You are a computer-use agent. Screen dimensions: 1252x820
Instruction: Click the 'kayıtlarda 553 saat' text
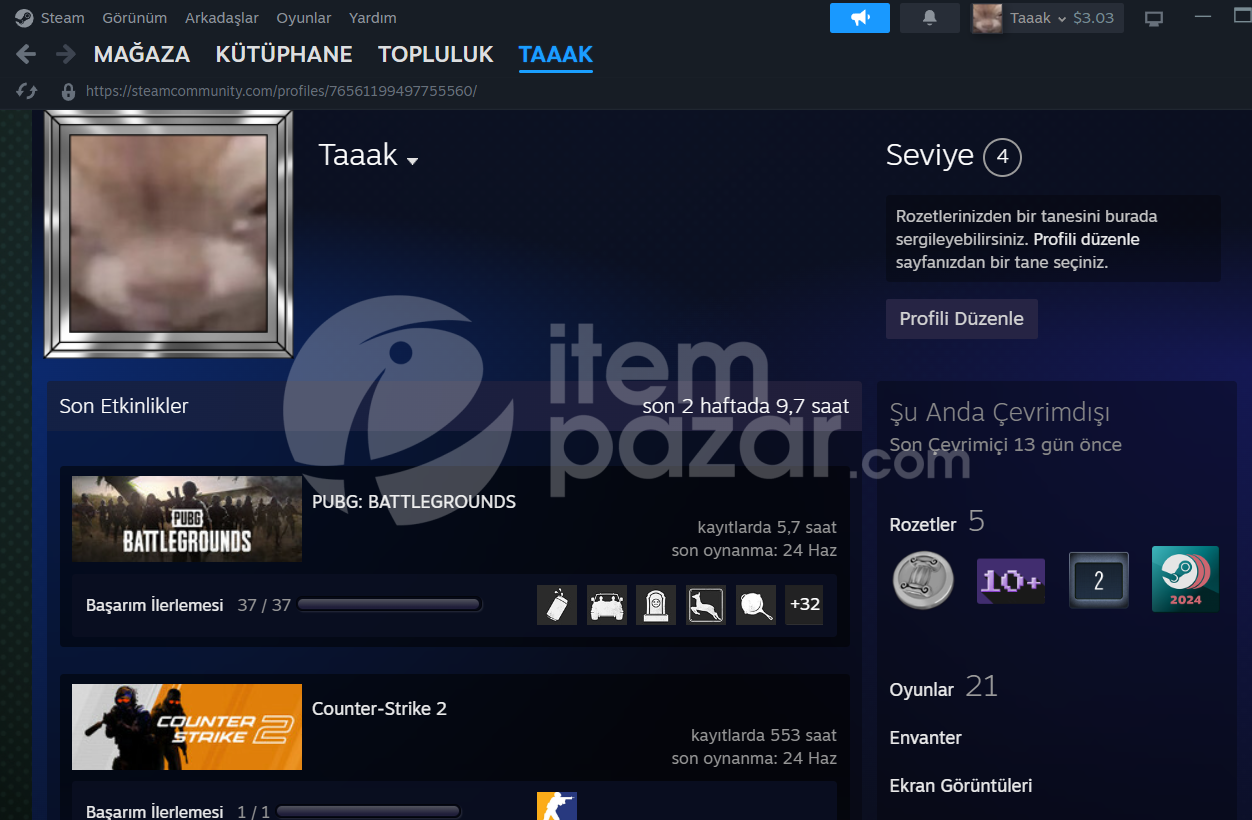point(764,735)
